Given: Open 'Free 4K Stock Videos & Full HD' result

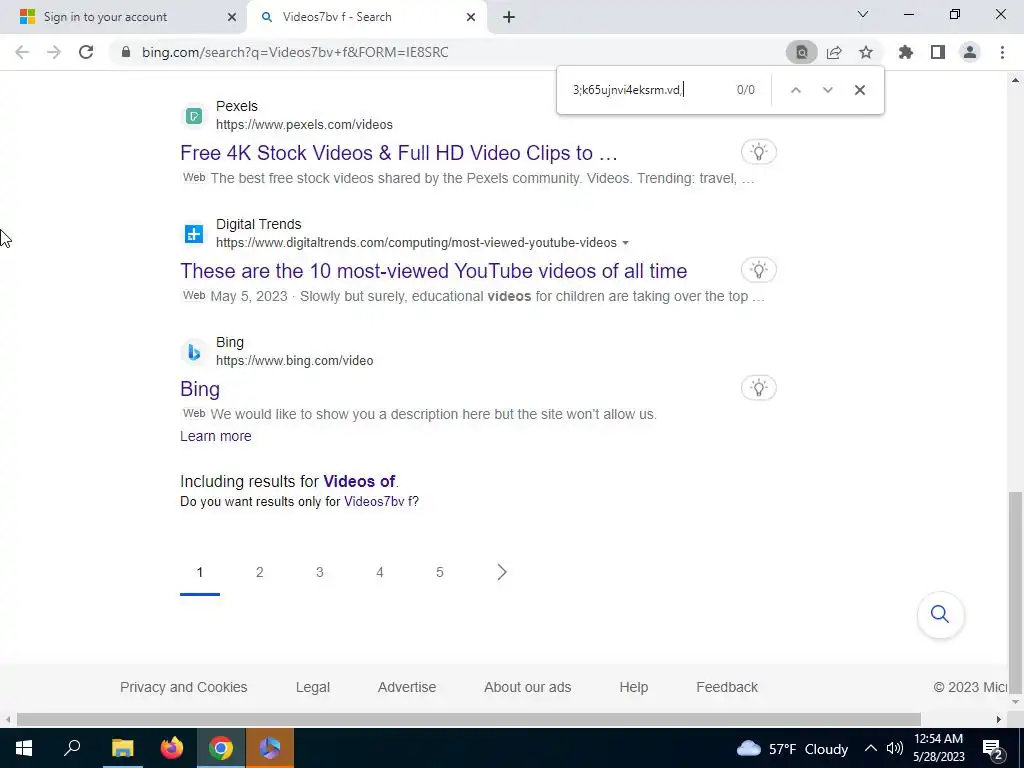Looking at the screenshot, I should [x=398, y=153].
